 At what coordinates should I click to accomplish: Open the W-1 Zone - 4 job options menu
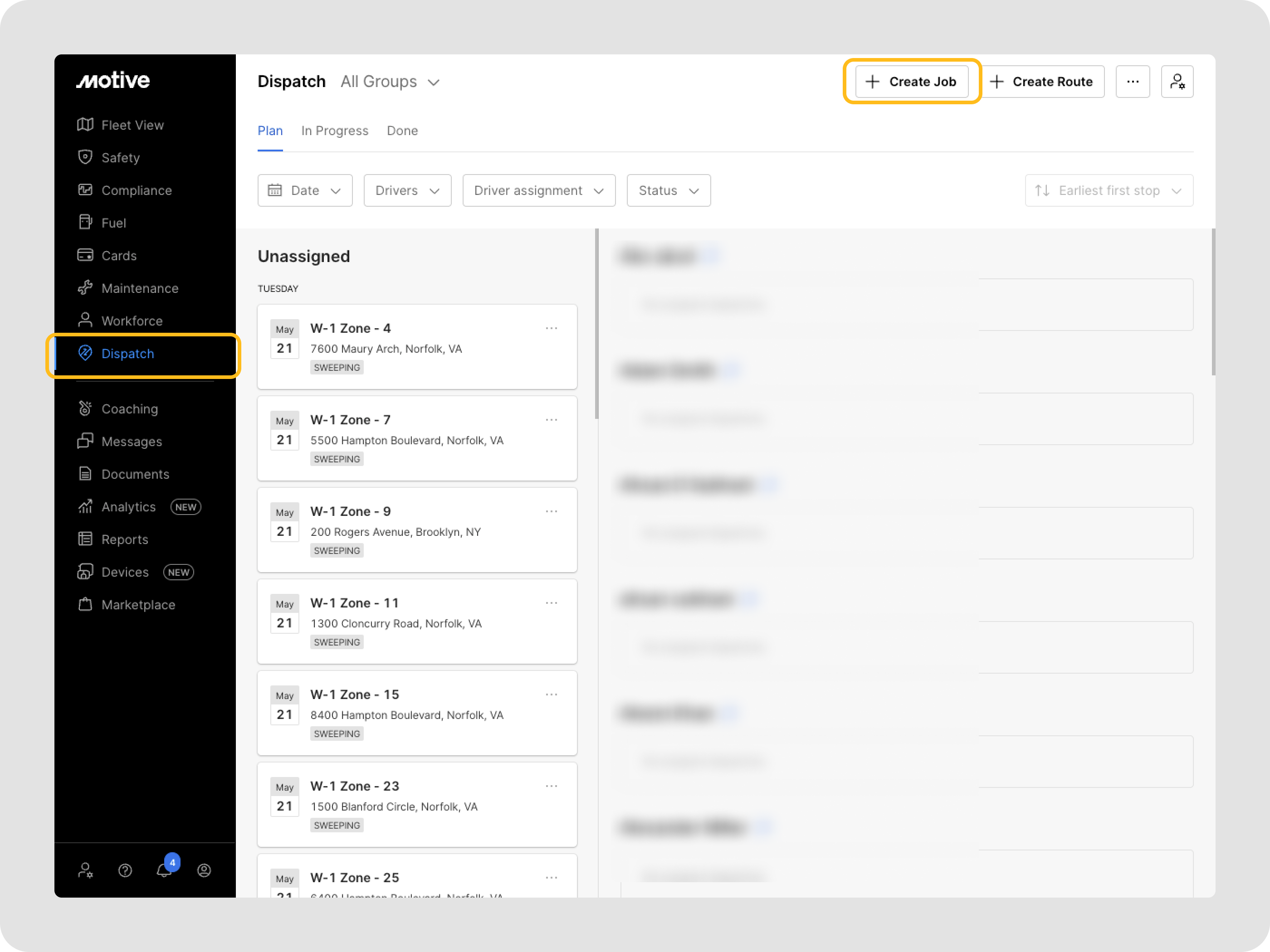point(551,328)
